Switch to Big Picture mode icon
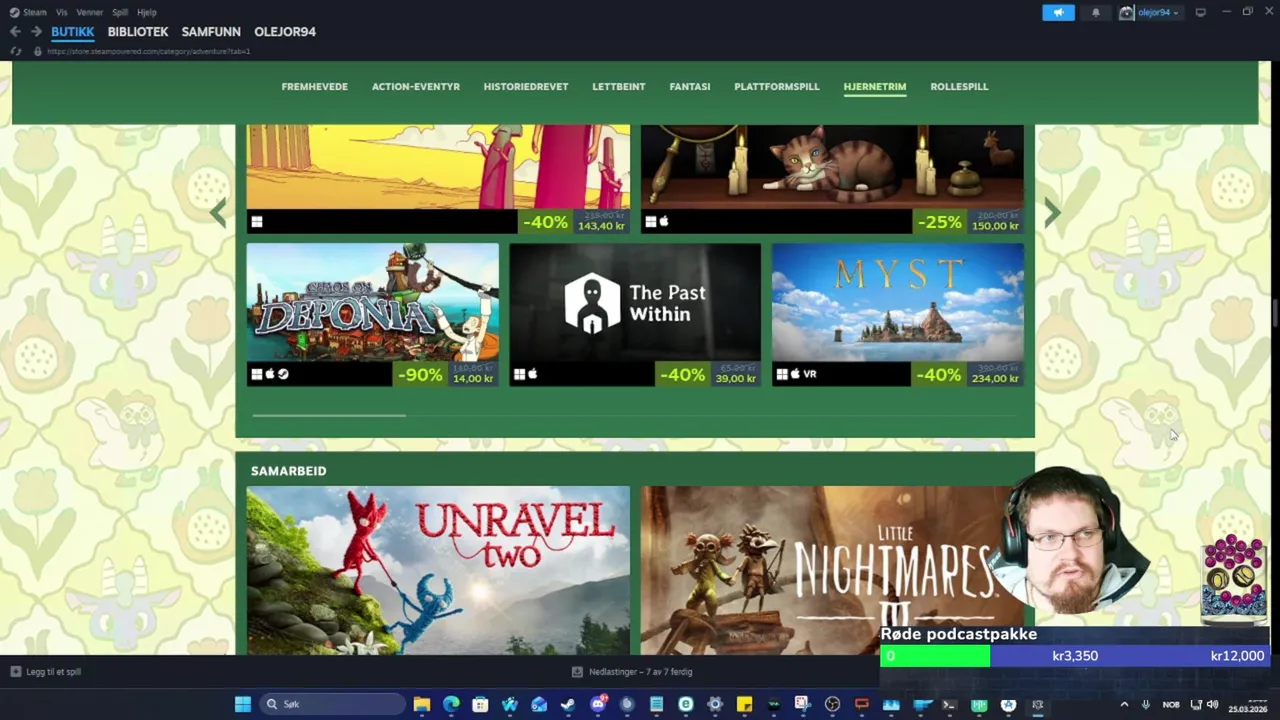This screenshot has height=720, width=1280. (1200, 12)
